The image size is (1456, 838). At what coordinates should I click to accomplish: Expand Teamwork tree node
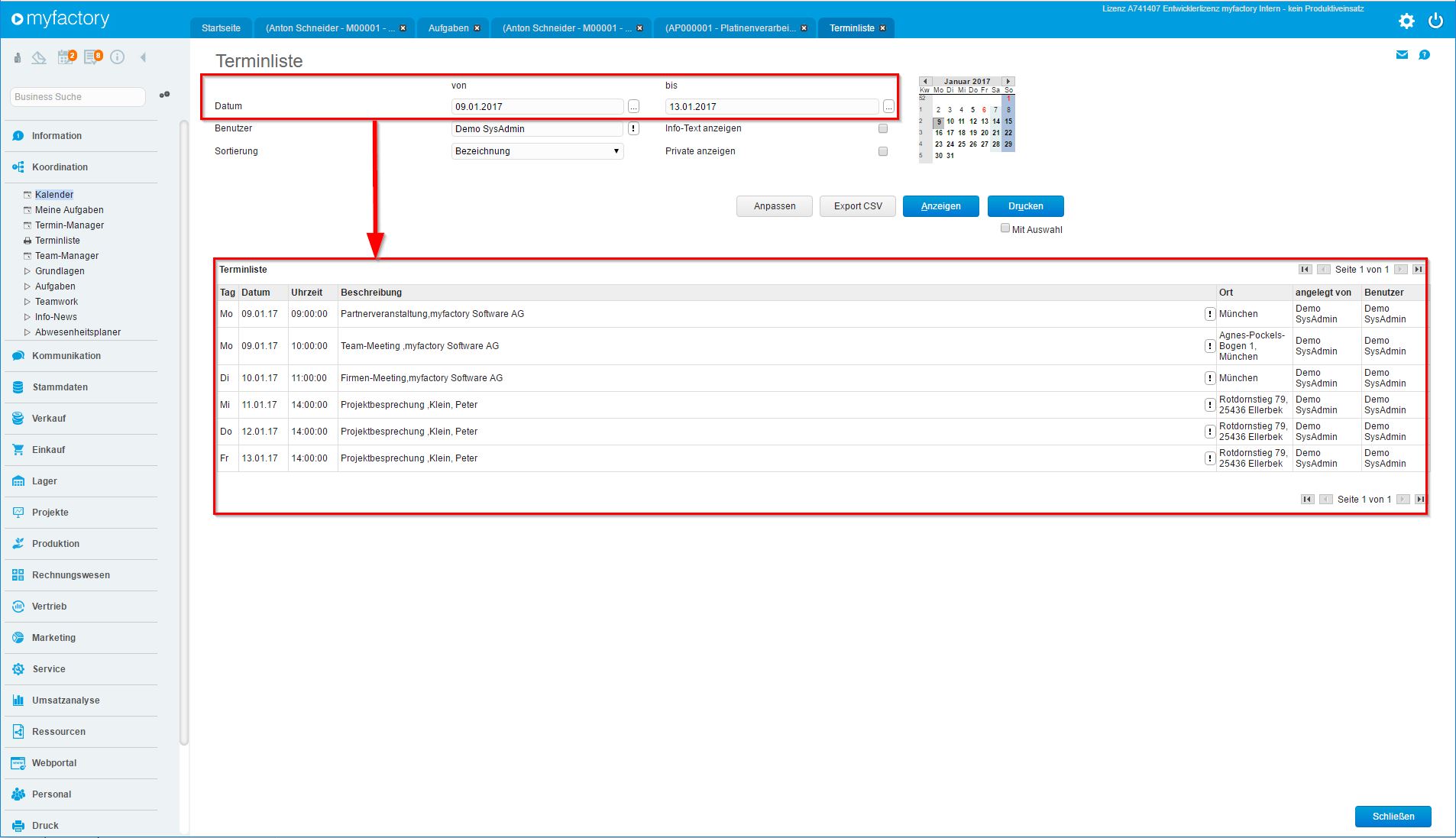pos(28,302)
